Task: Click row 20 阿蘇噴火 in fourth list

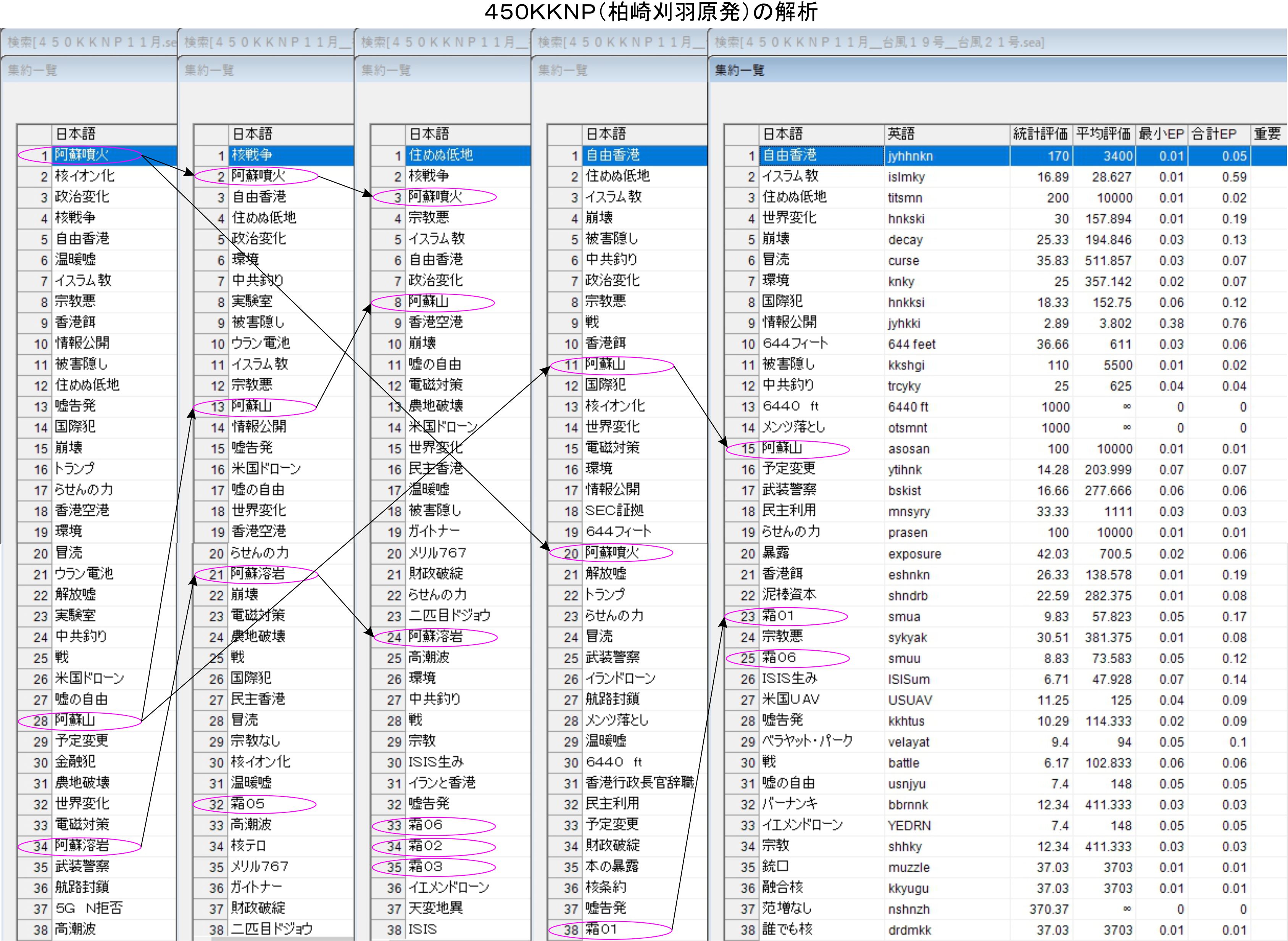Action: (612, 553)
